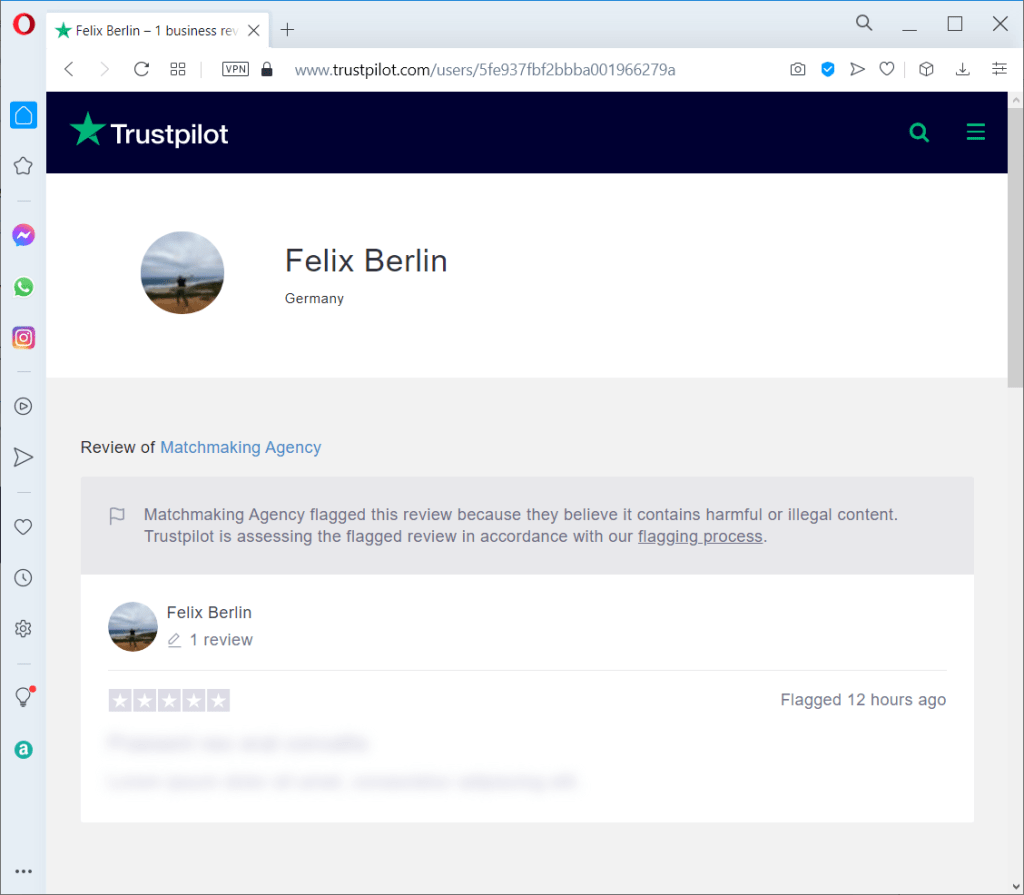1024x895 pixels.
Task: Reload the page
Action: tap(141, 69)
